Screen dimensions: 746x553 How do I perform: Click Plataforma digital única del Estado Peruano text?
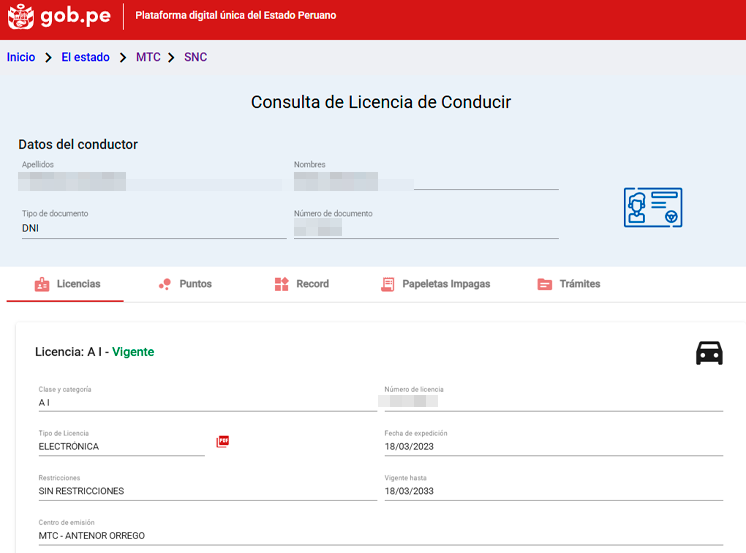[x=236, y=16]
